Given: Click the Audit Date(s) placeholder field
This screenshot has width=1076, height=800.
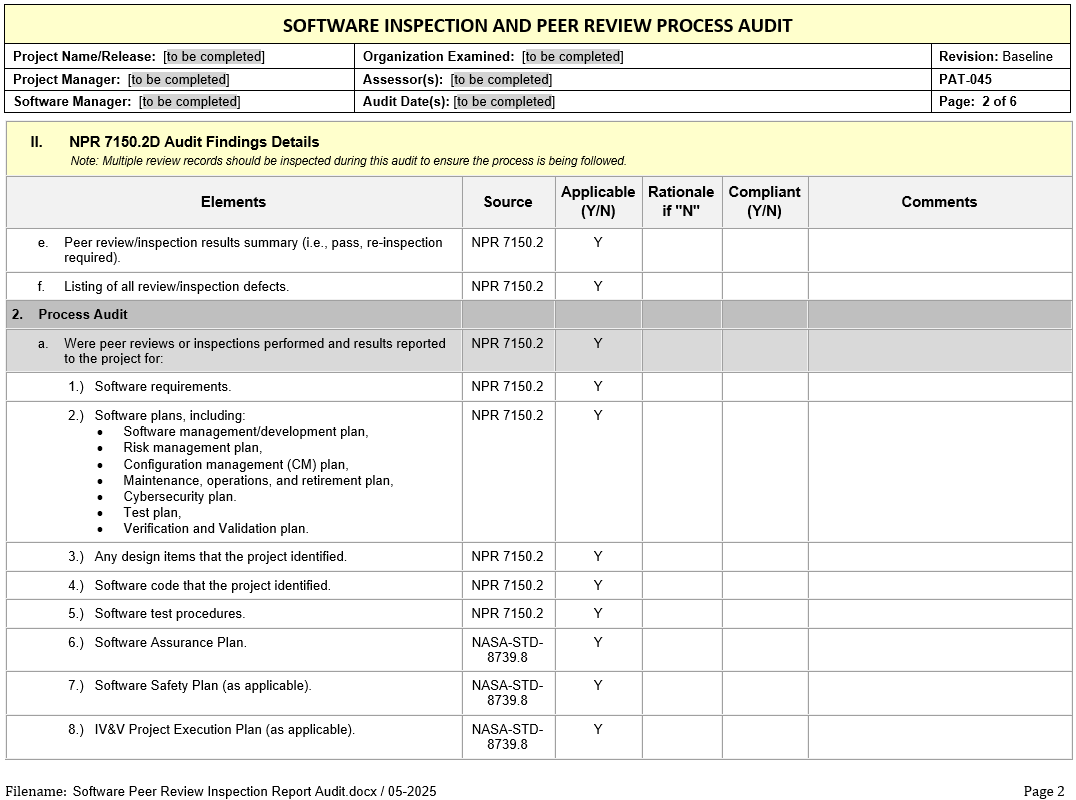Looking at the screenshot, I should [x=504, y=102].
